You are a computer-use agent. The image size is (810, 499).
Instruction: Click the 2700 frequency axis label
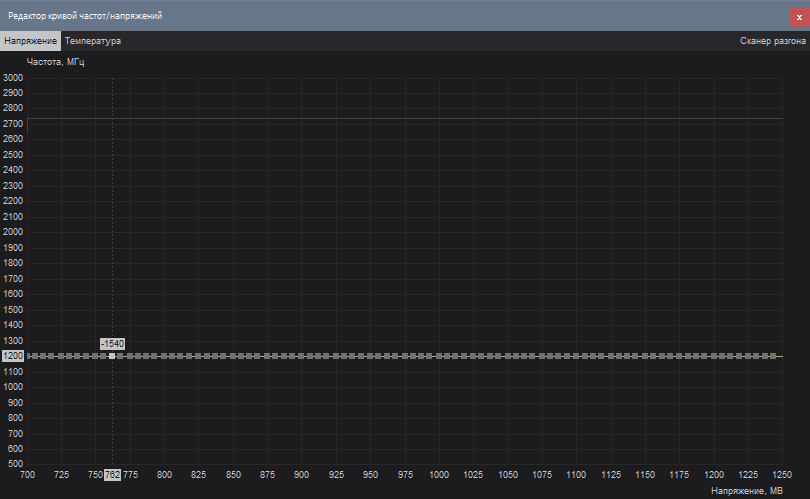click(13, 124)
